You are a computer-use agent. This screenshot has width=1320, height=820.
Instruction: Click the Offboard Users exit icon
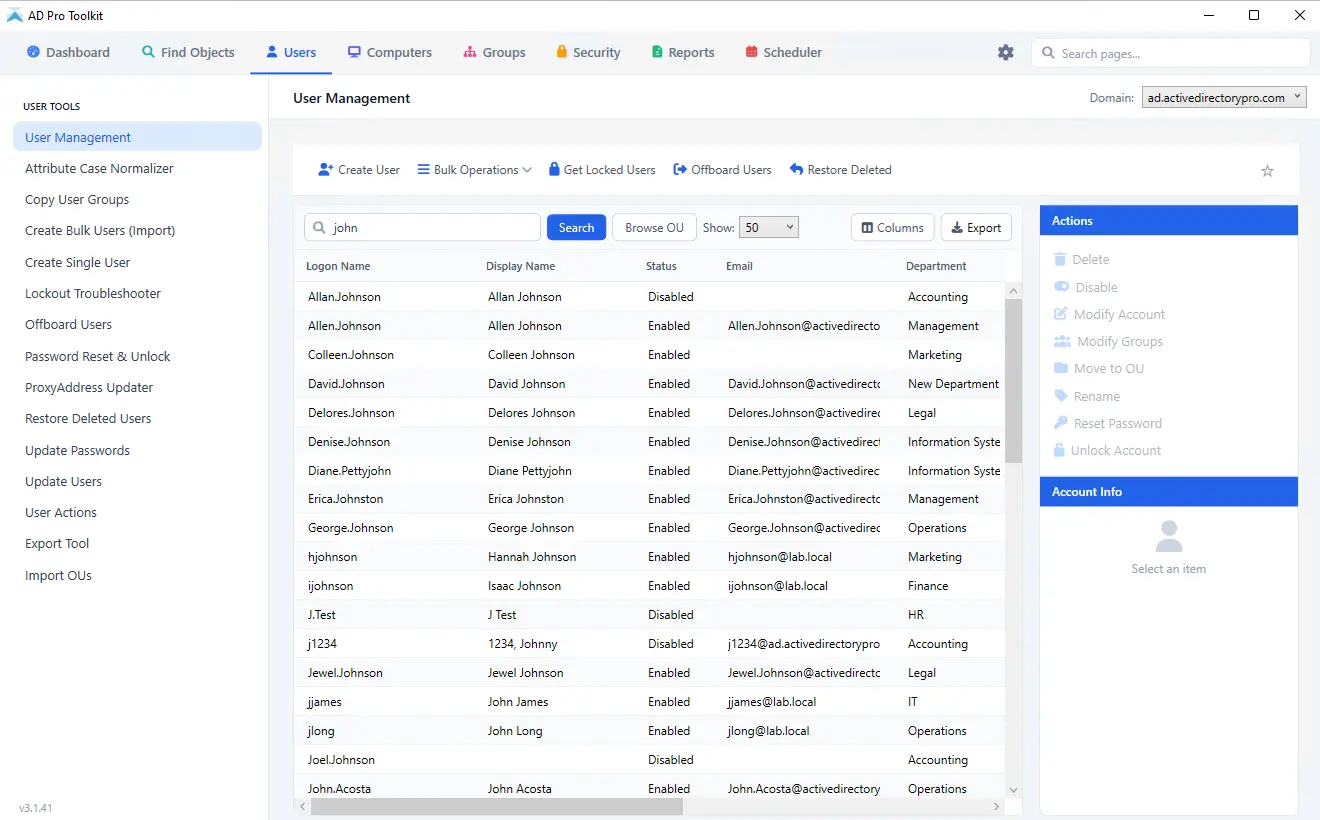(680, 170)
